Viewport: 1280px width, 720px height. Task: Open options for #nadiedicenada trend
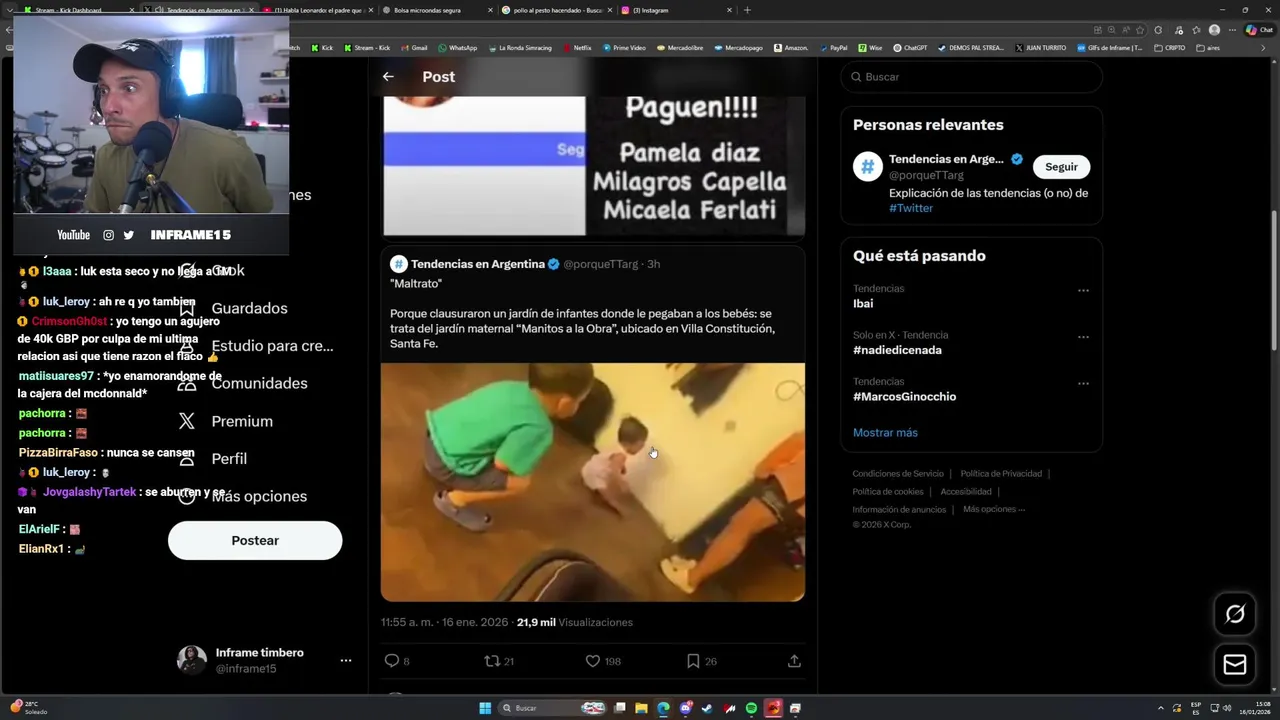[x=1083, y=337]
